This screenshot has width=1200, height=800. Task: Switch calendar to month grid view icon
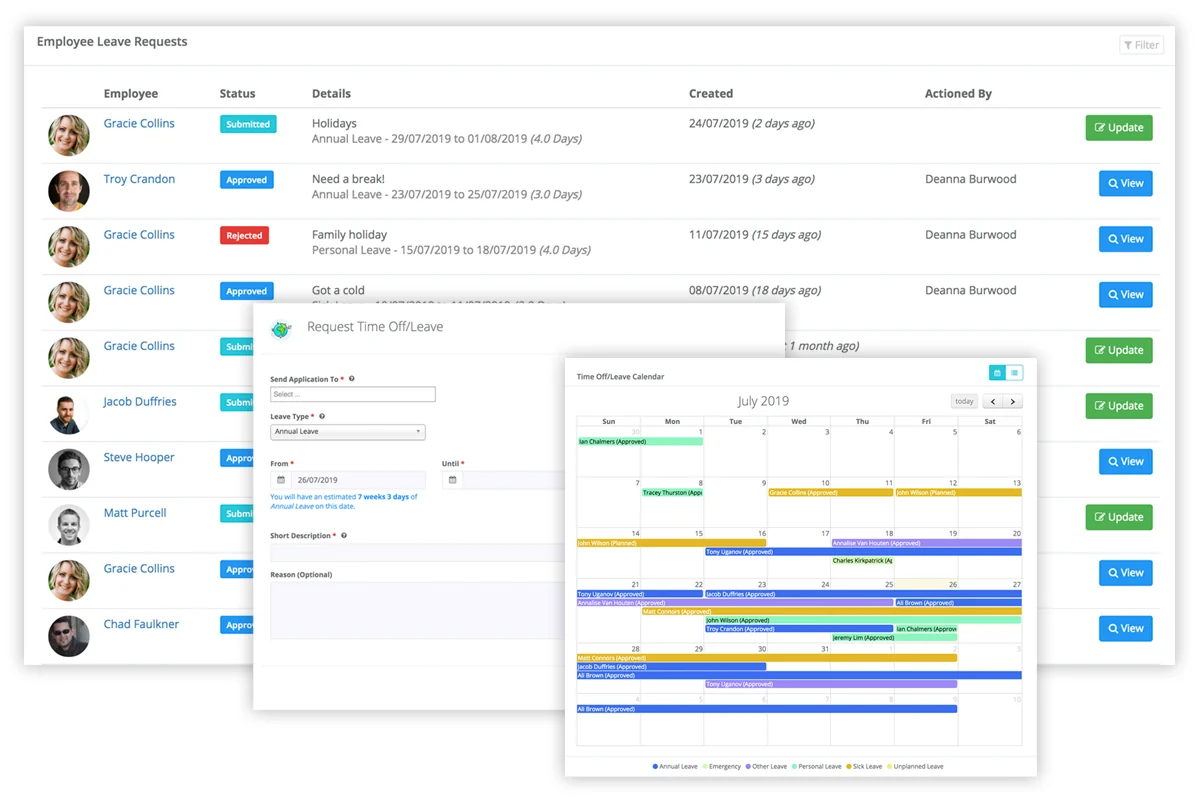[997, 373]
